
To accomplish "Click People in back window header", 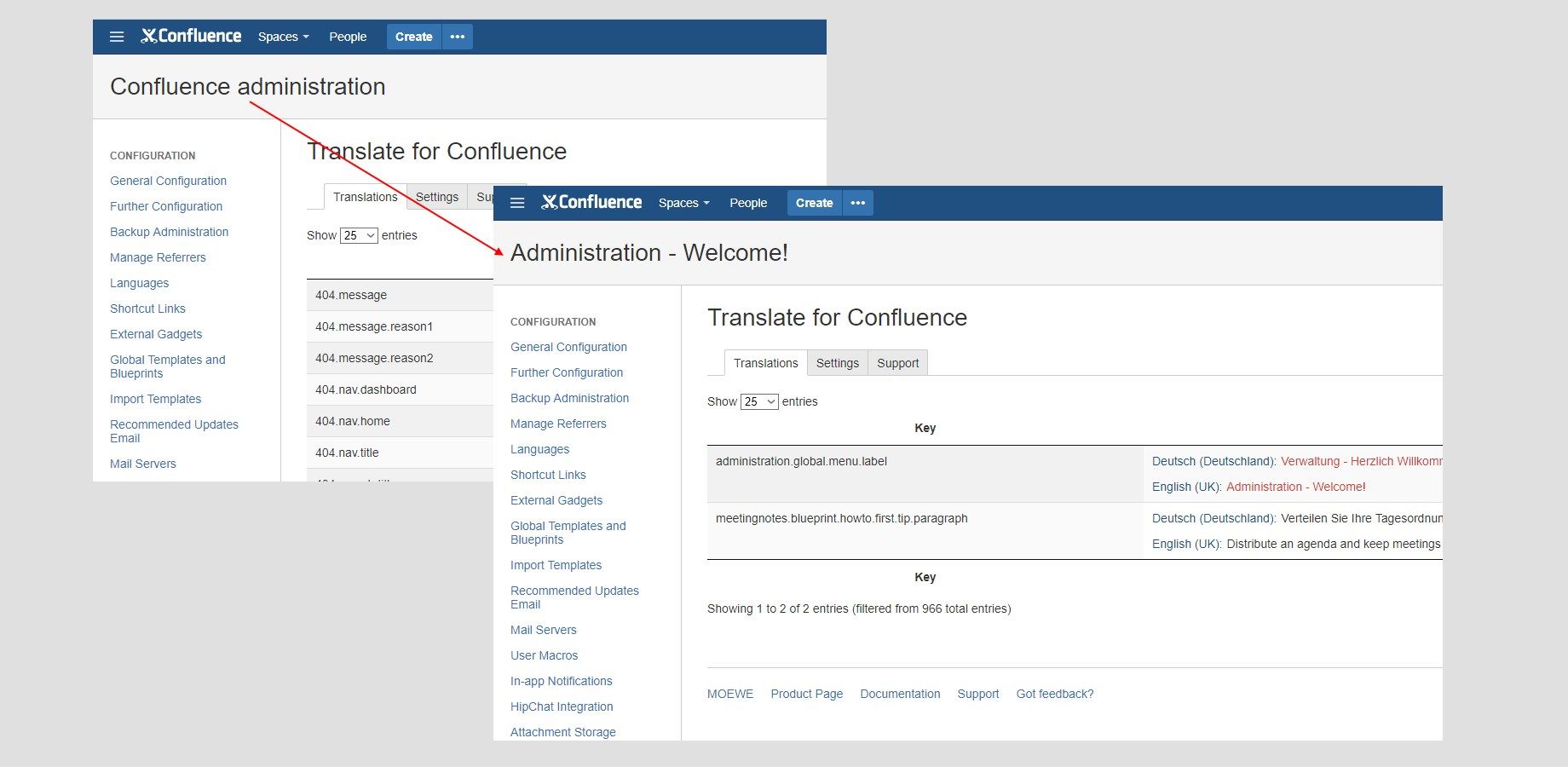I will pos(348,37).
